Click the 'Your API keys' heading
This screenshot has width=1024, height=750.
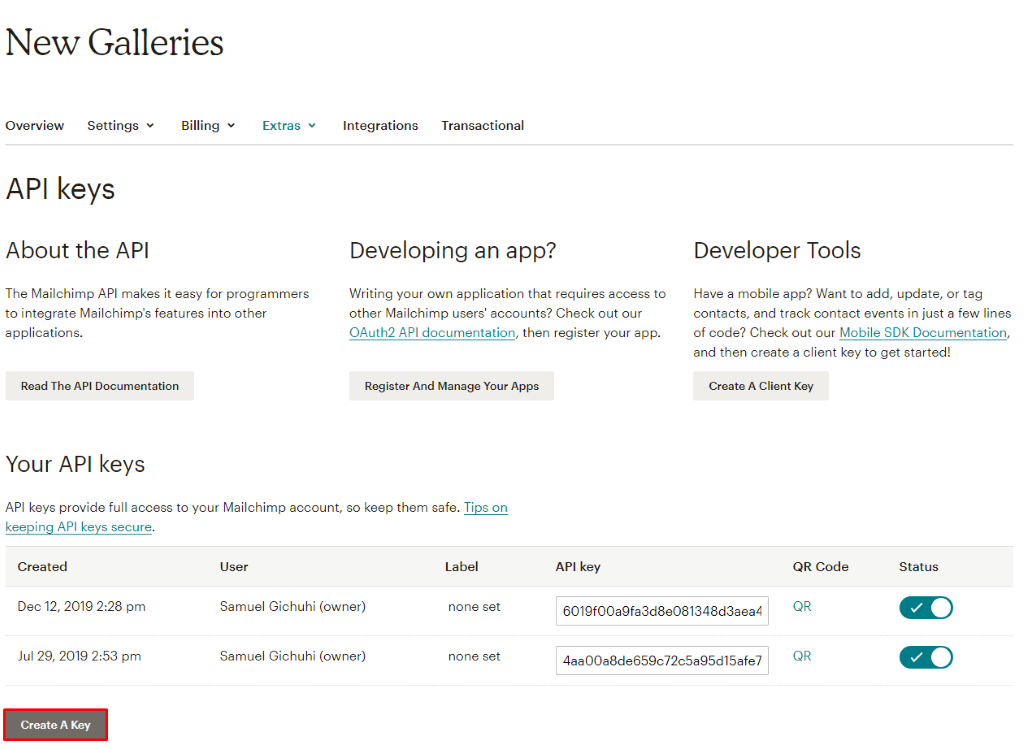point(75,465)
